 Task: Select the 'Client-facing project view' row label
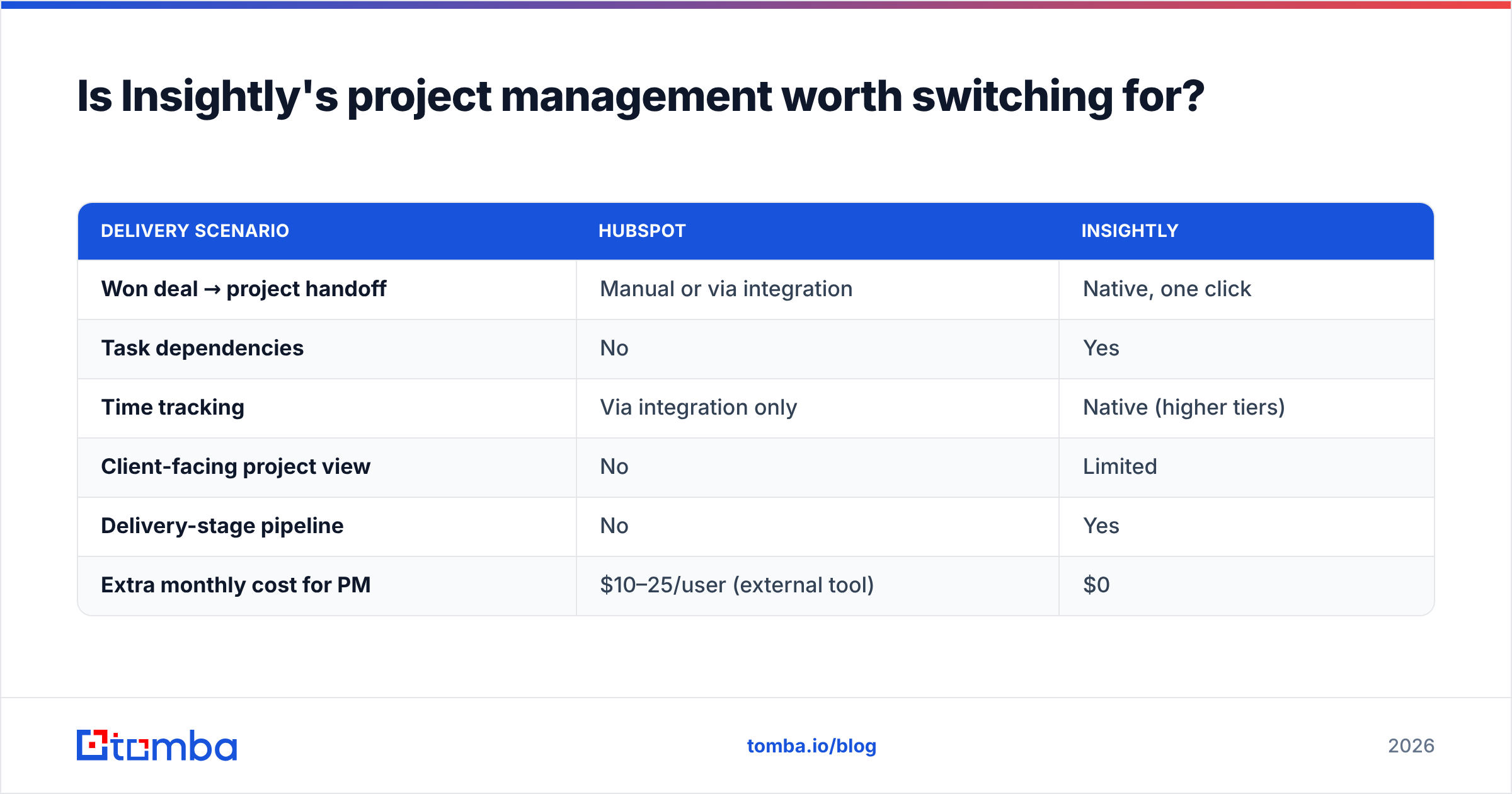[x=236, y=466]
